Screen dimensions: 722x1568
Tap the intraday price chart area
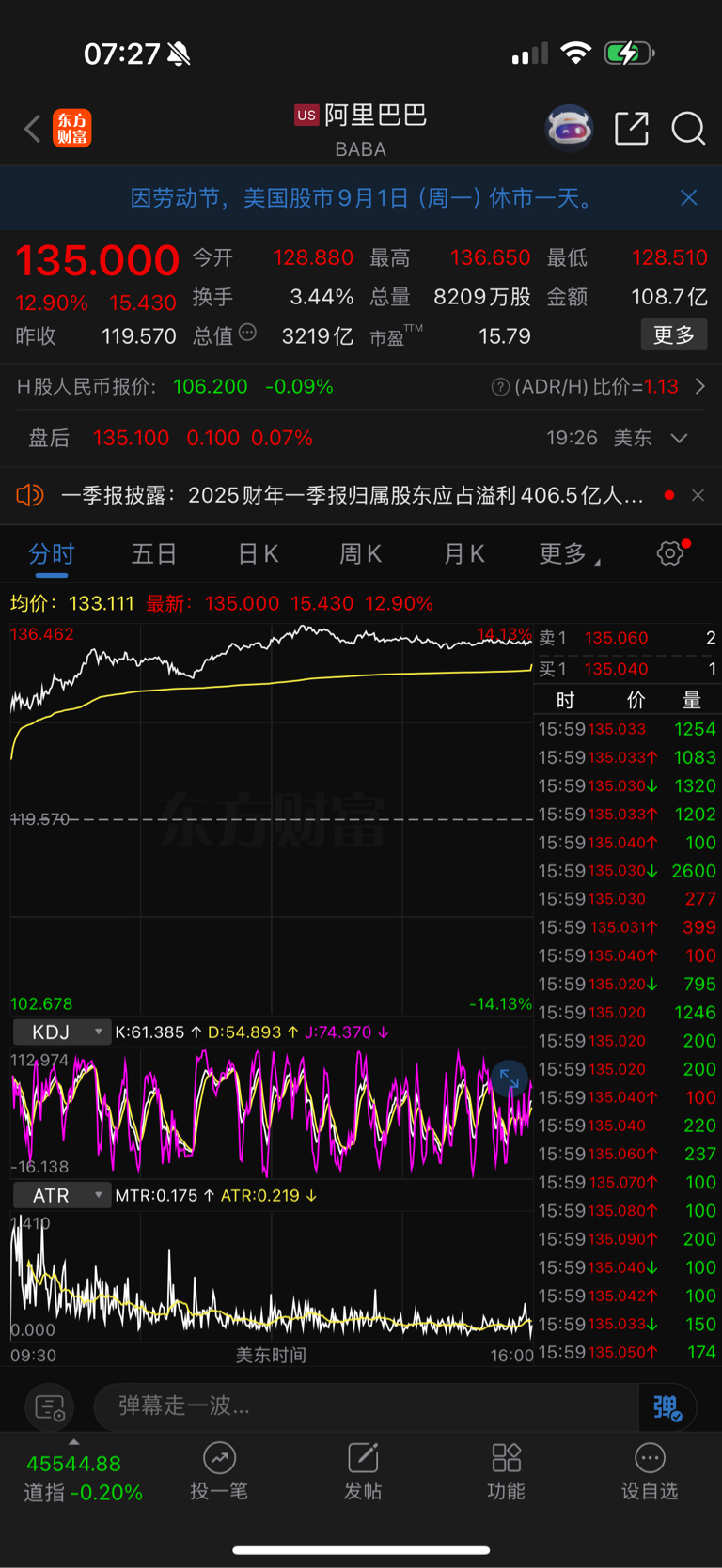click(x=272, y=819)
